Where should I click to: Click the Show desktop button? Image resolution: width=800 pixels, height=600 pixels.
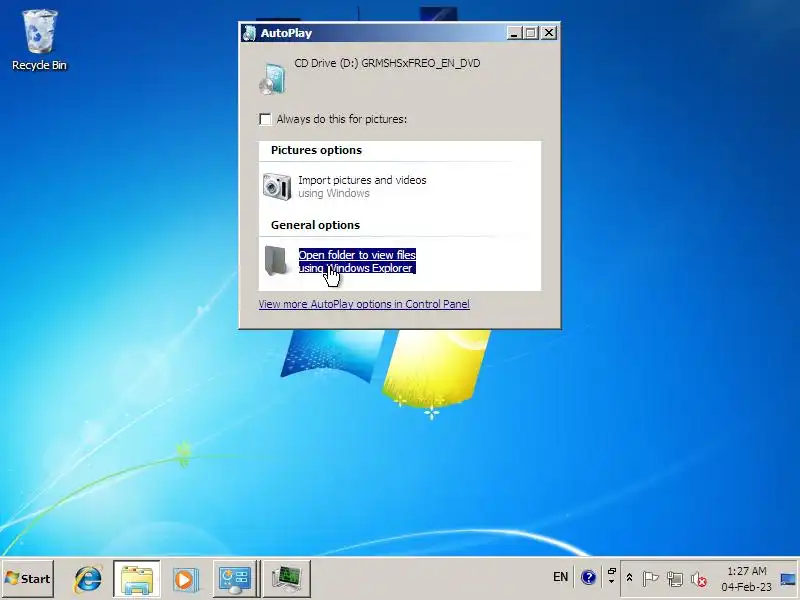coord(788,579)
